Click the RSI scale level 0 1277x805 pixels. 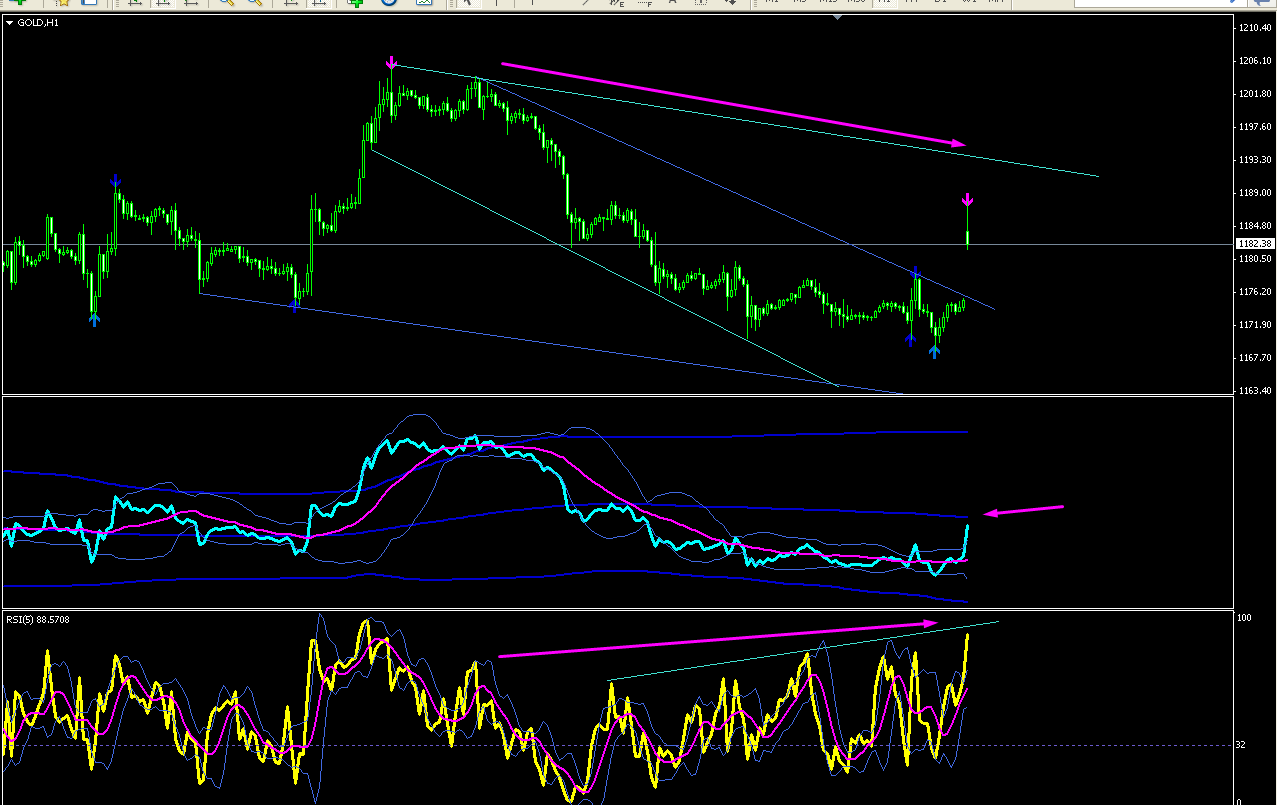[1240, 800]
